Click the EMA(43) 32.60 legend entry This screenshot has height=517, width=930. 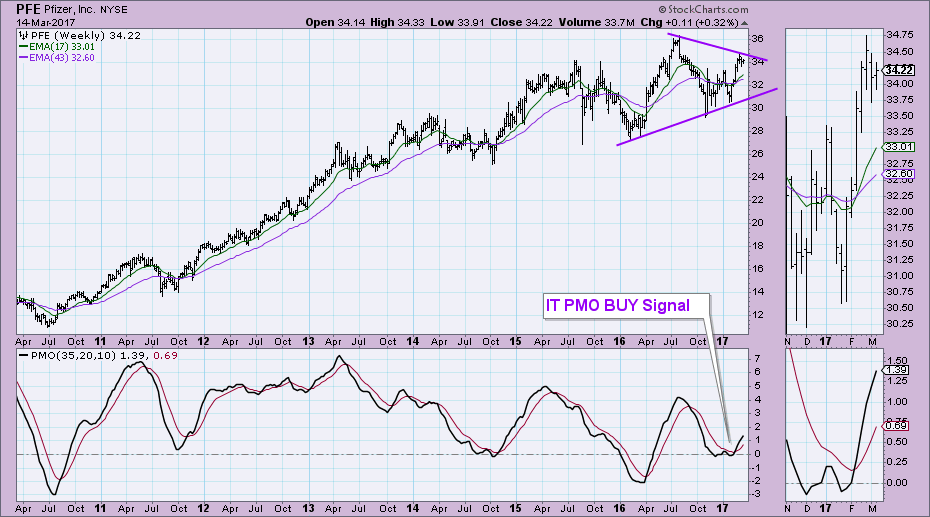point(57,58)
